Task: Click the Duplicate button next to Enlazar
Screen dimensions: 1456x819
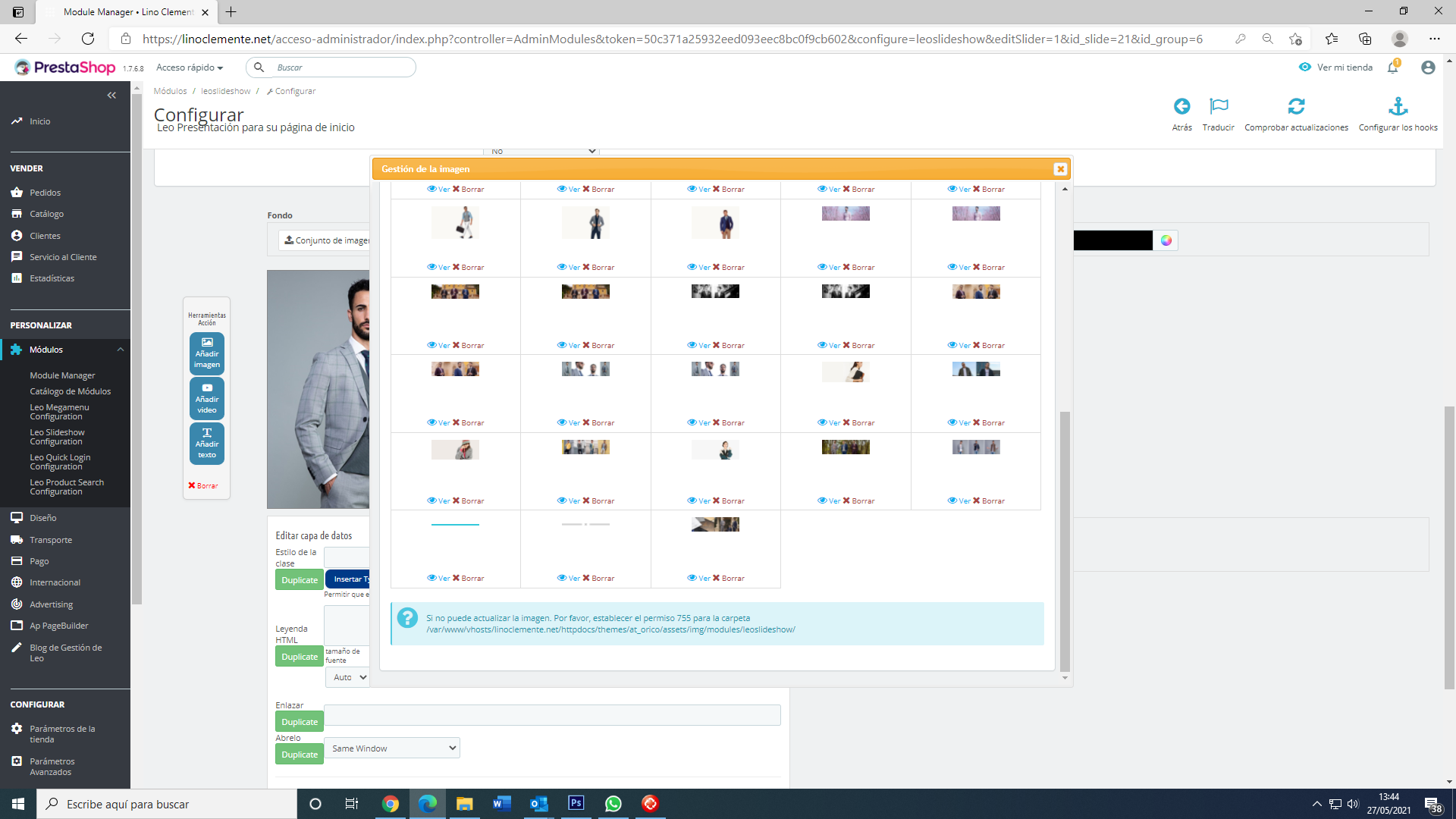Action: click(x=300, y=722)
